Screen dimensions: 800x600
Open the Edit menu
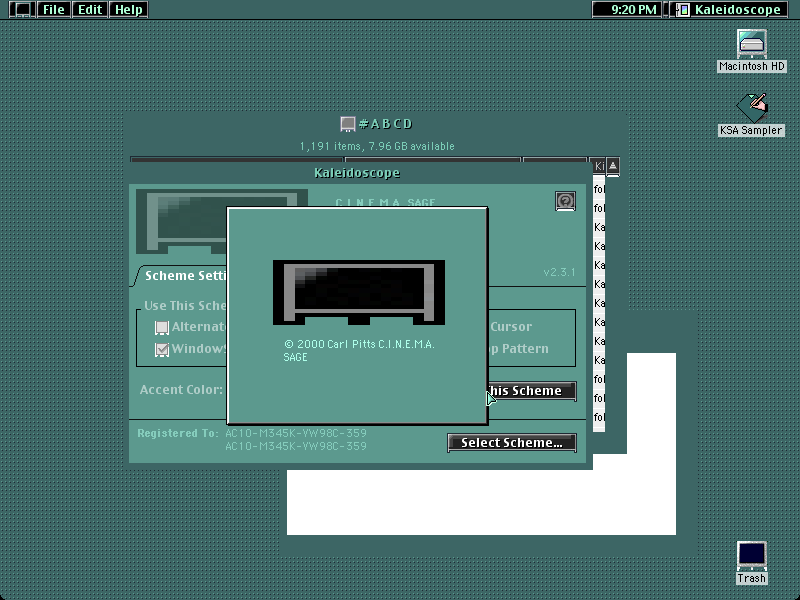(90, 9)
